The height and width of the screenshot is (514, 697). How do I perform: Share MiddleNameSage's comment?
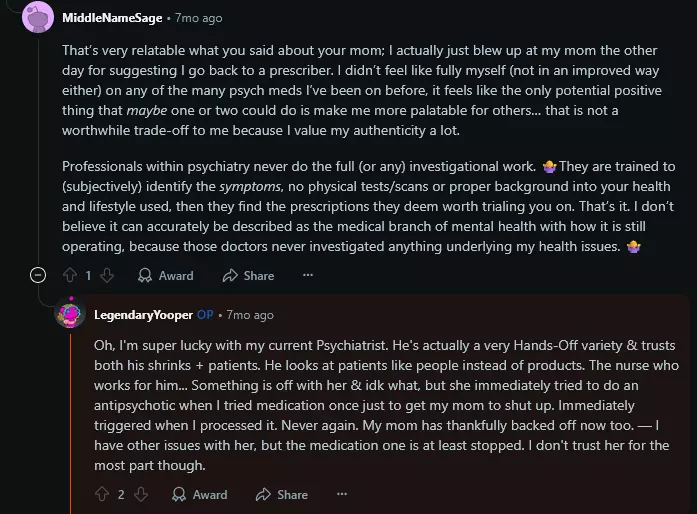click(248, 275)
